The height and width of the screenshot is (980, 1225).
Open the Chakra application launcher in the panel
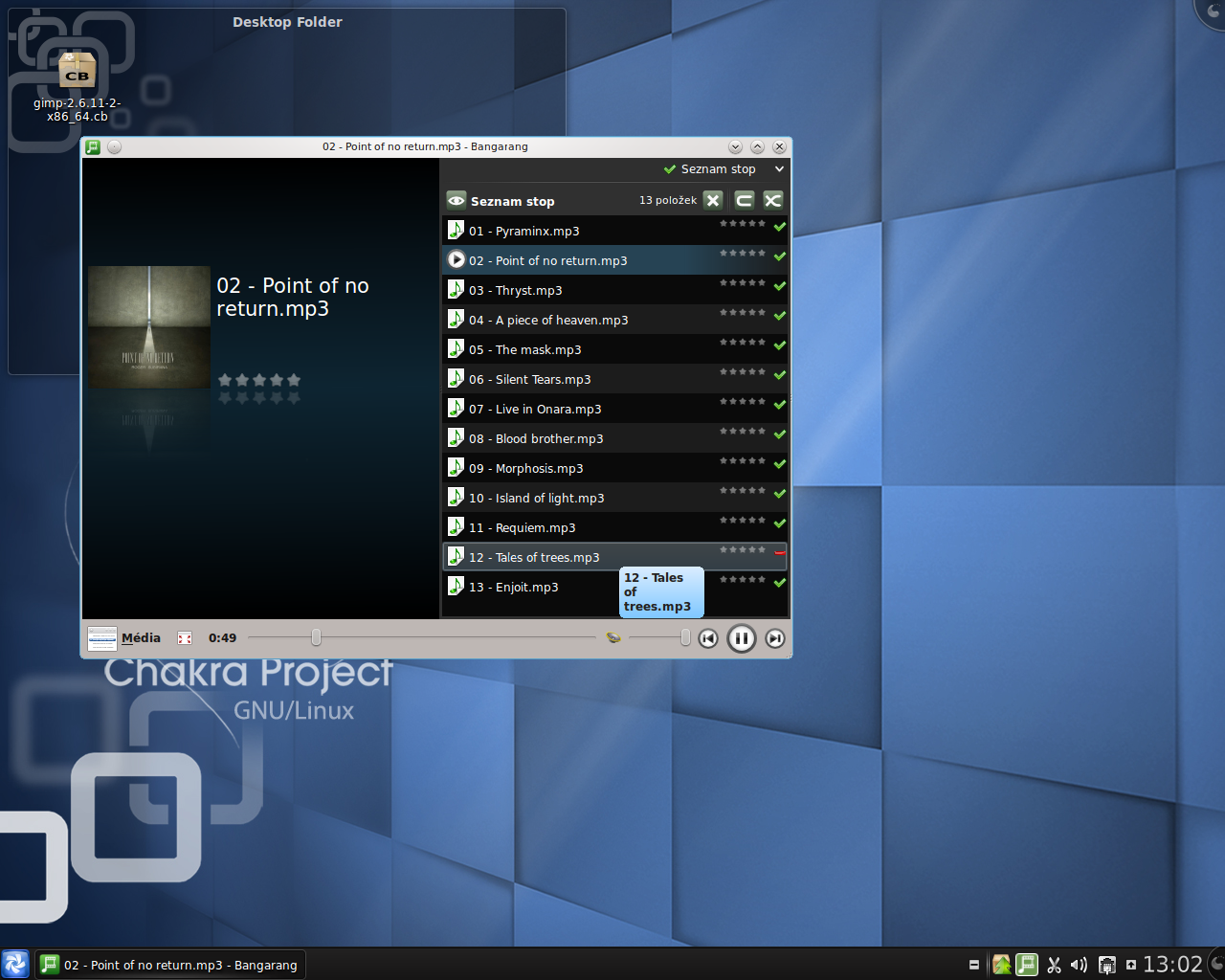pyautogui.click(x=15, y=964)
